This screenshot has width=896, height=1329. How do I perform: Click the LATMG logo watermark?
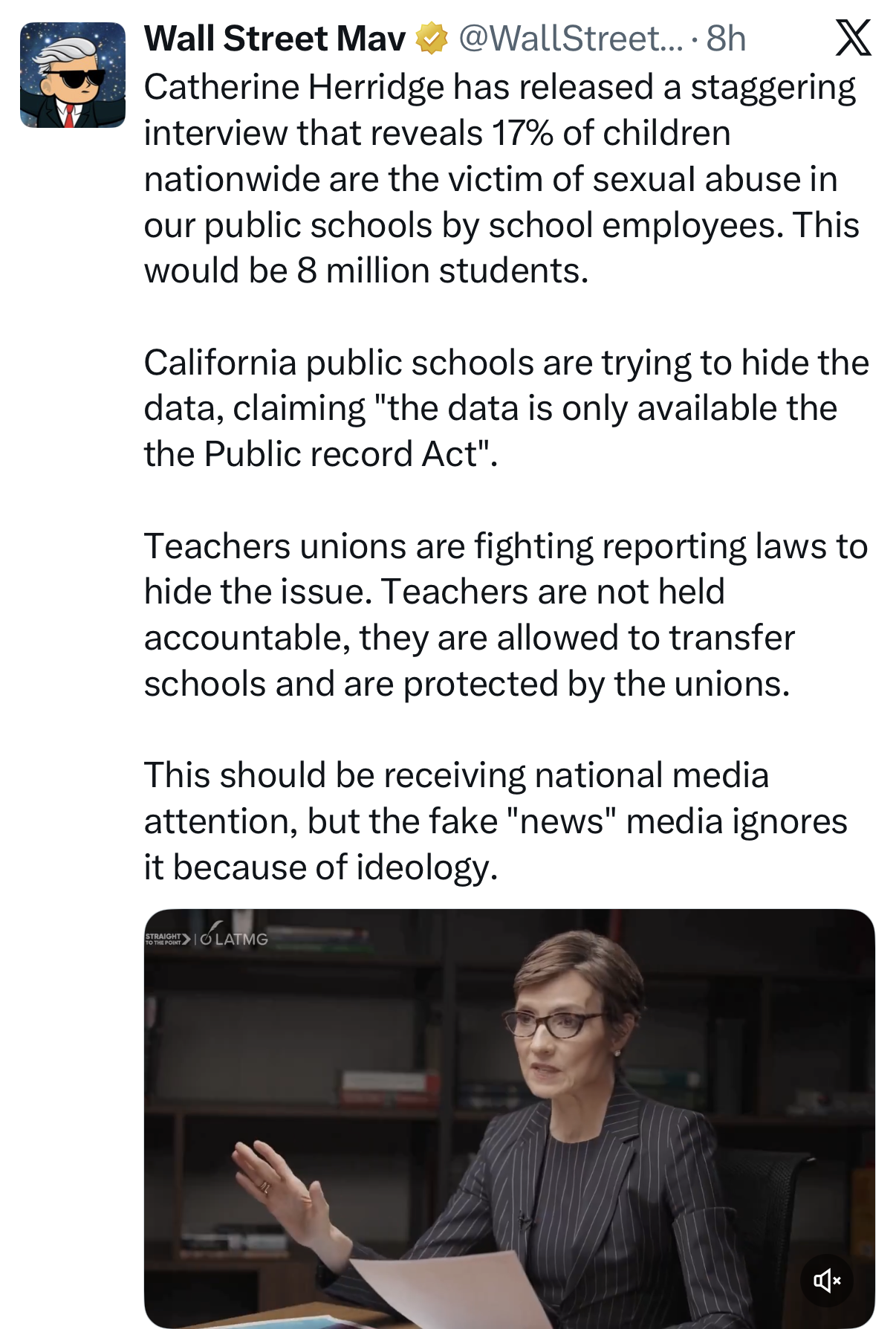tap(235, 937)
